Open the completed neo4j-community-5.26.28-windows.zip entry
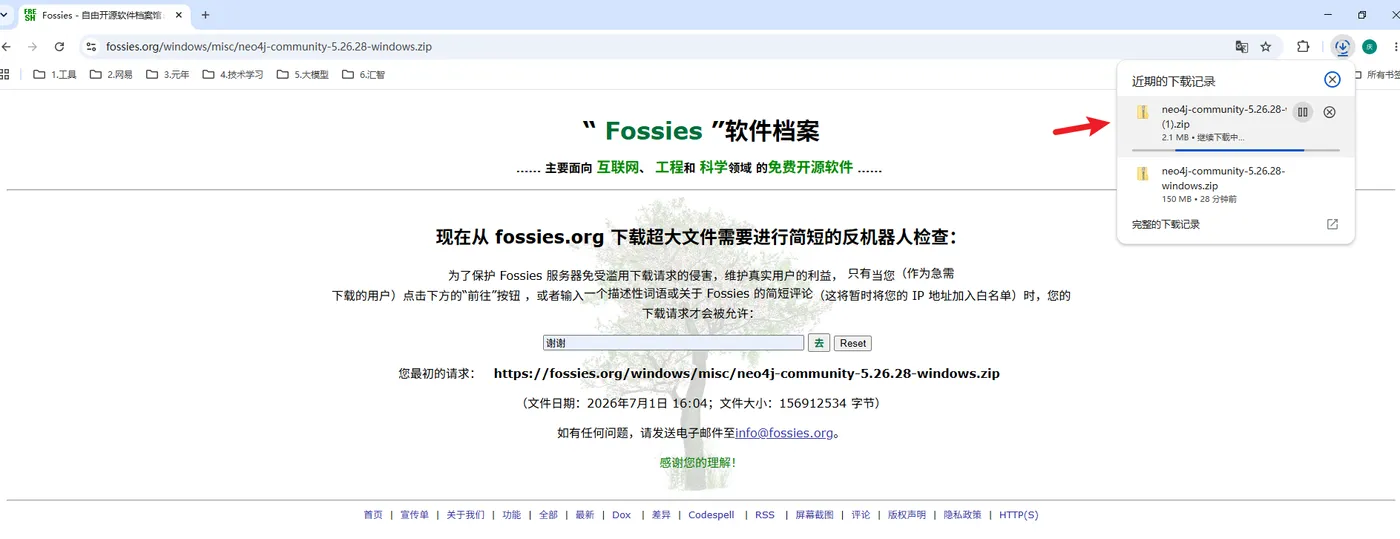 point(1235,185)
